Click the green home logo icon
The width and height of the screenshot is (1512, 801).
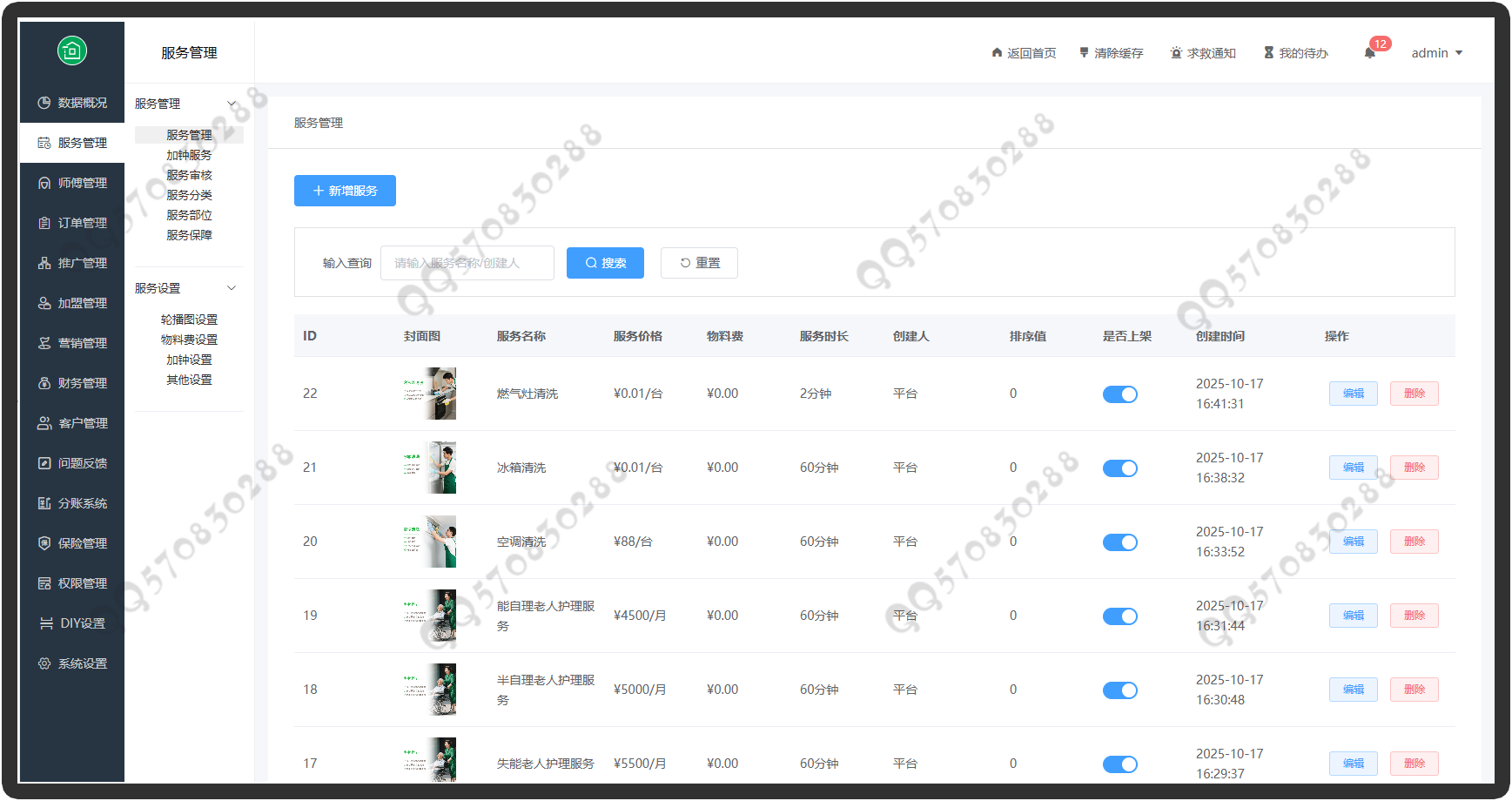72,50
